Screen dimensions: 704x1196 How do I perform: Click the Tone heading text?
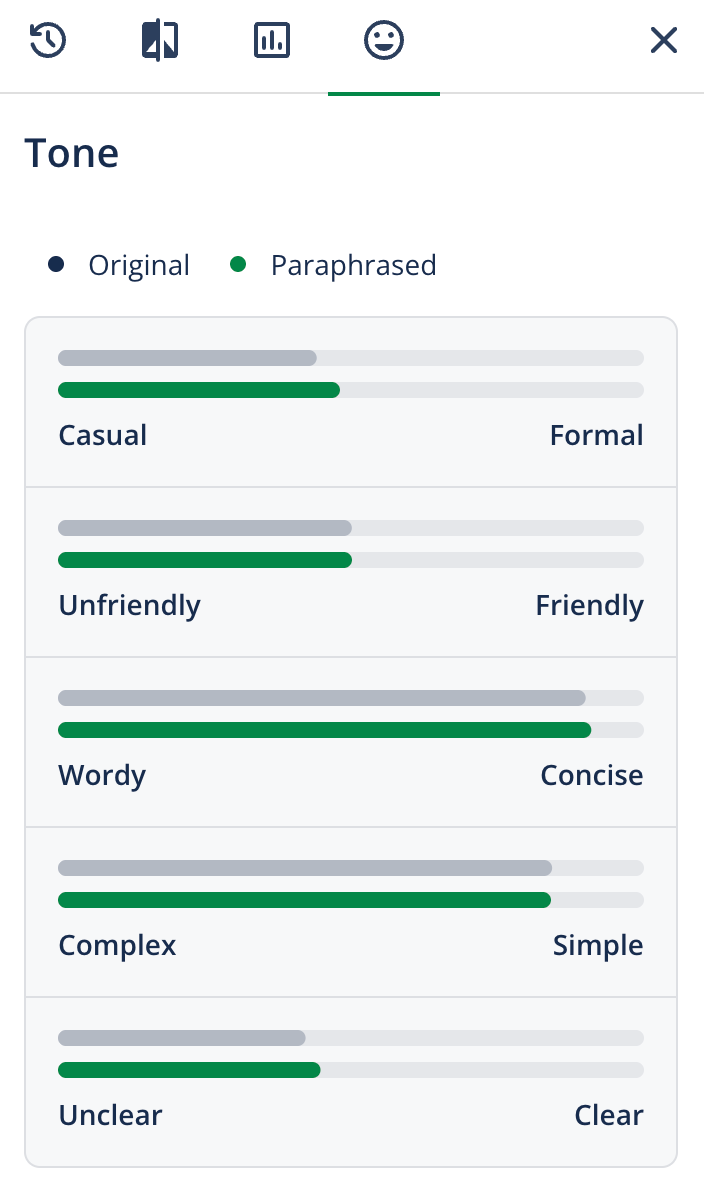coord(71,153)
